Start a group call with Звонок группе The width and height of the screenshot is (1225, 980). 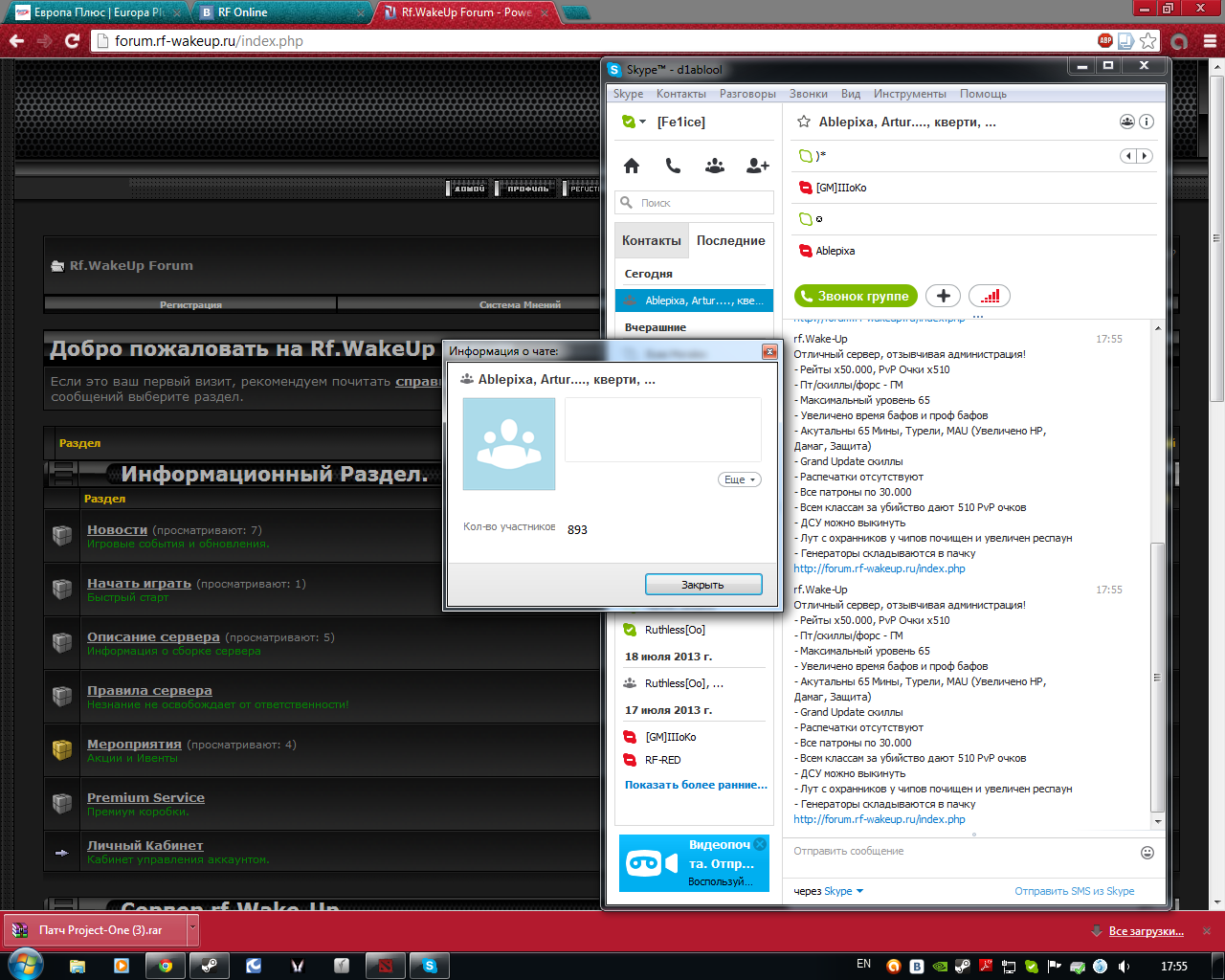856,296
